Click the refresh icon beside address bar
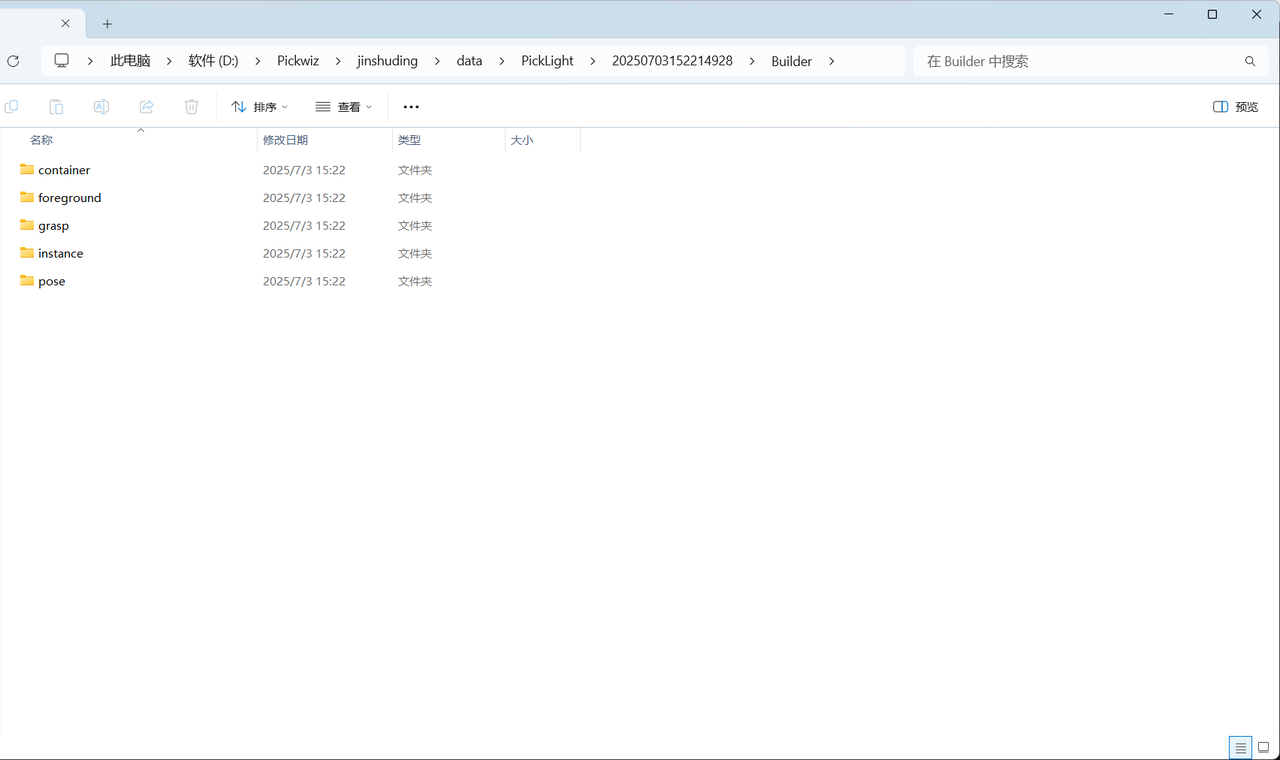The width and height of the screenshot is (1280, 760). click(x=13, y=61)
